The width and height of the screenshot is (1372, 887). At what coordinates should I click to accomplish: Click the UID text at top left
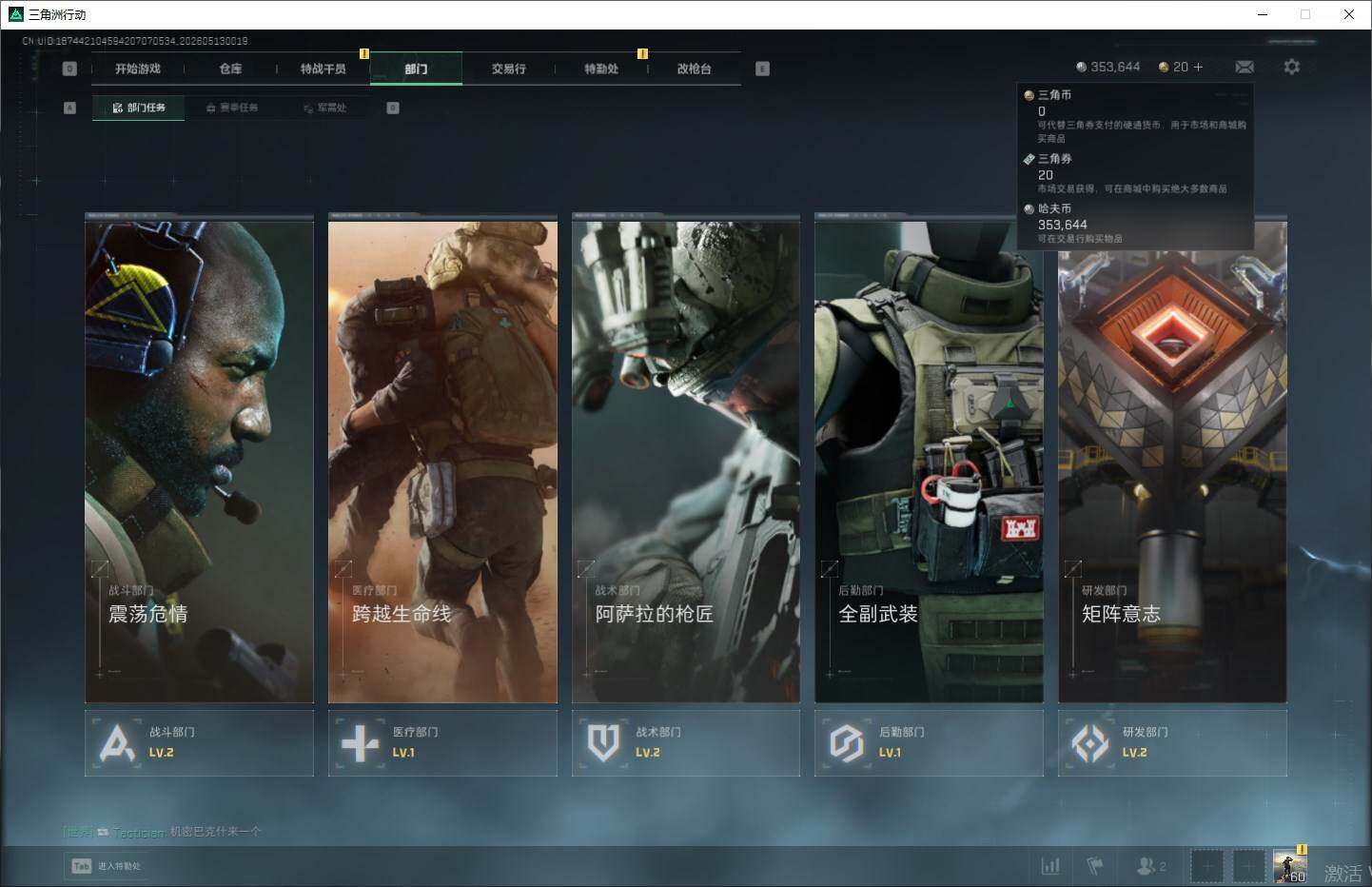tap(134, 41)
